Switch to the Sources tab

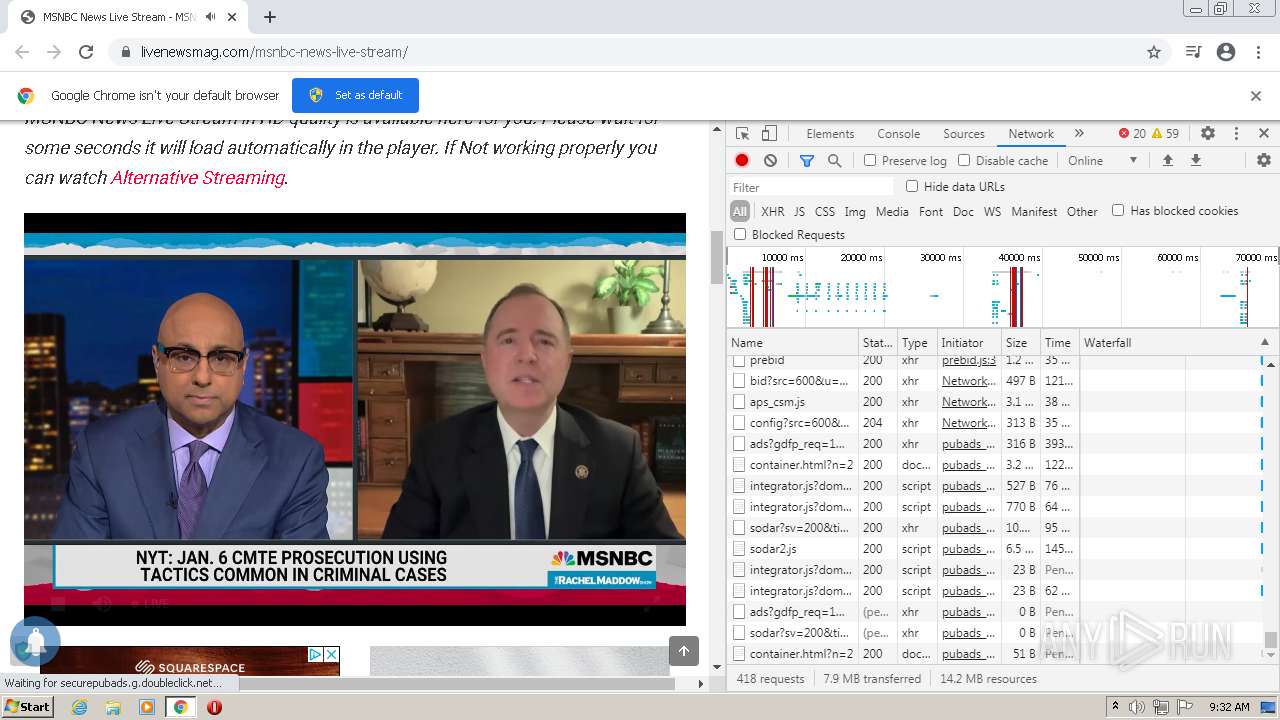pos(964,134)
